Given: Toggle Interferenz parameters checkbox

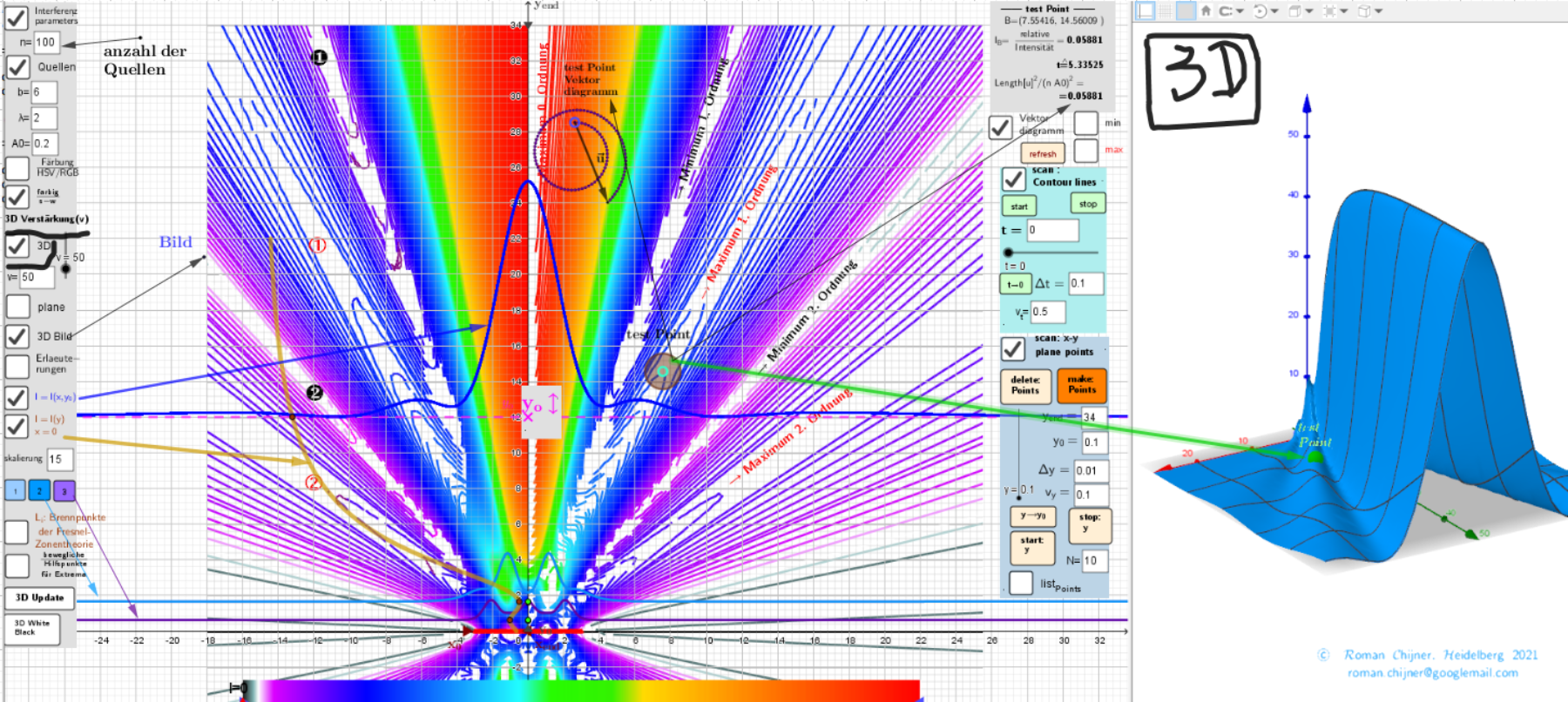Looking at the screenshot, I should pos(17,17).
